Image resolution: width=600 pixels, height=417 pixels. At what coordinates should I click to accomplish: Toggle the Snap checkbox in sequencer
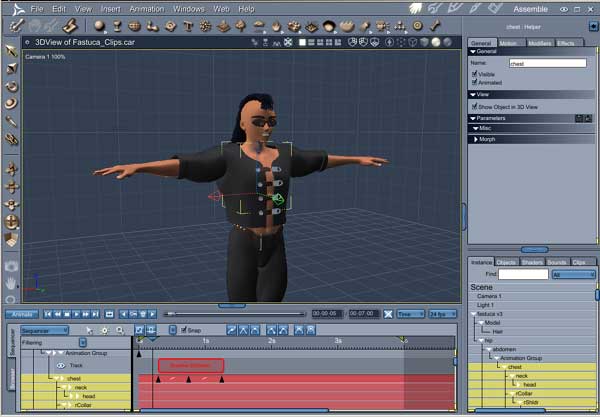click(x=184, y=329)
